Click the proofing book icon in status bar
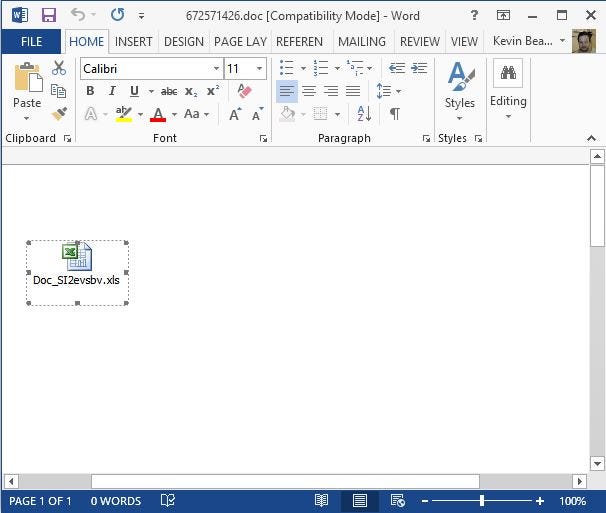This screenshot has height=513, width=606. click(168, 501)
